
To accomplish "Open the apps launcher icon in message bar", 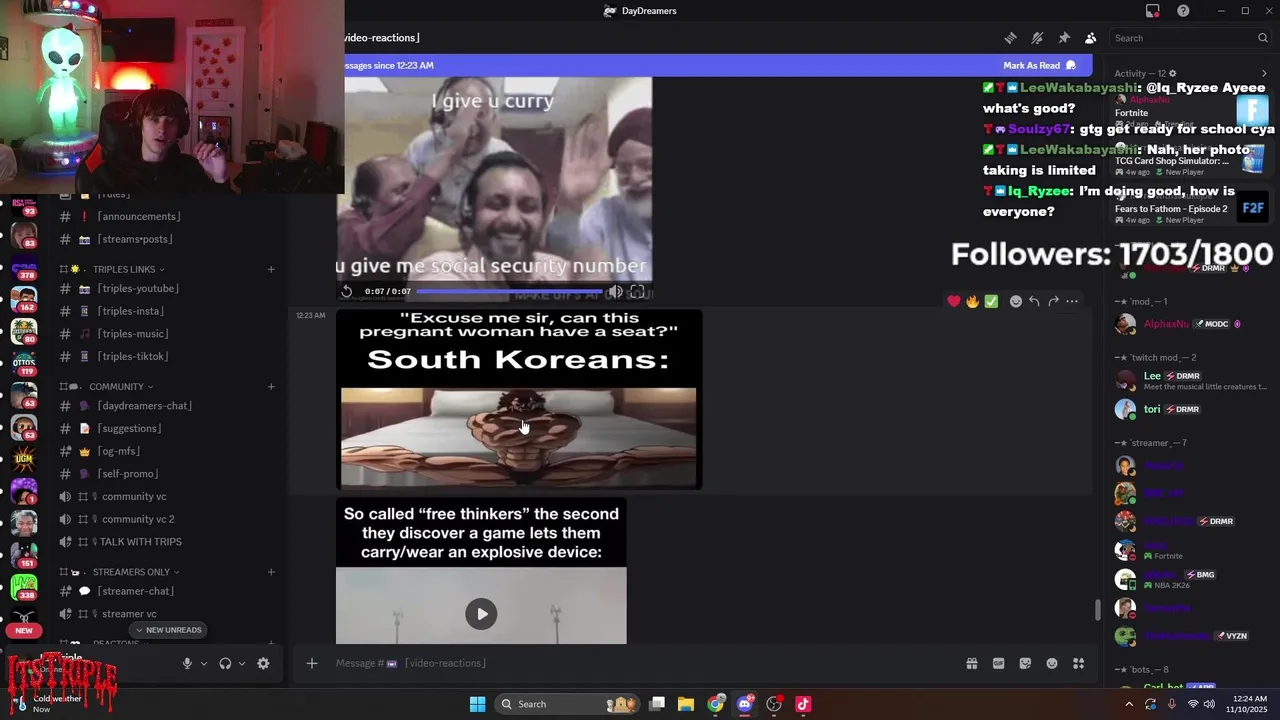I will (x=1079, y=663).
